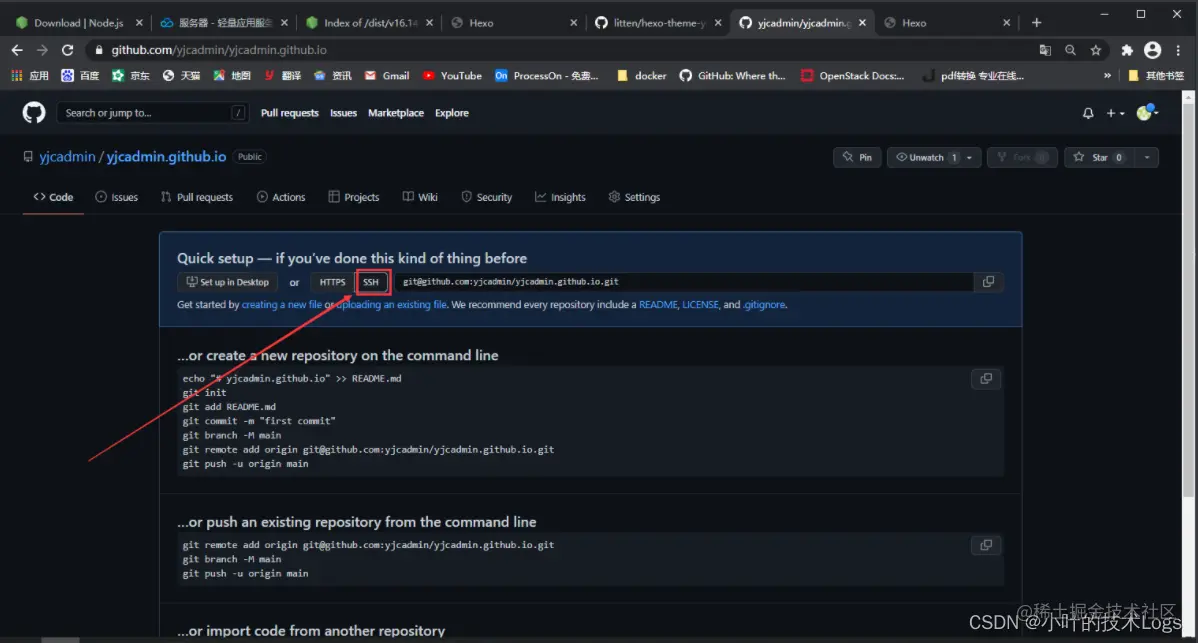Switch to the Index of /dist tab
This screenshot has height=643, width=1198.
point(371,23)
